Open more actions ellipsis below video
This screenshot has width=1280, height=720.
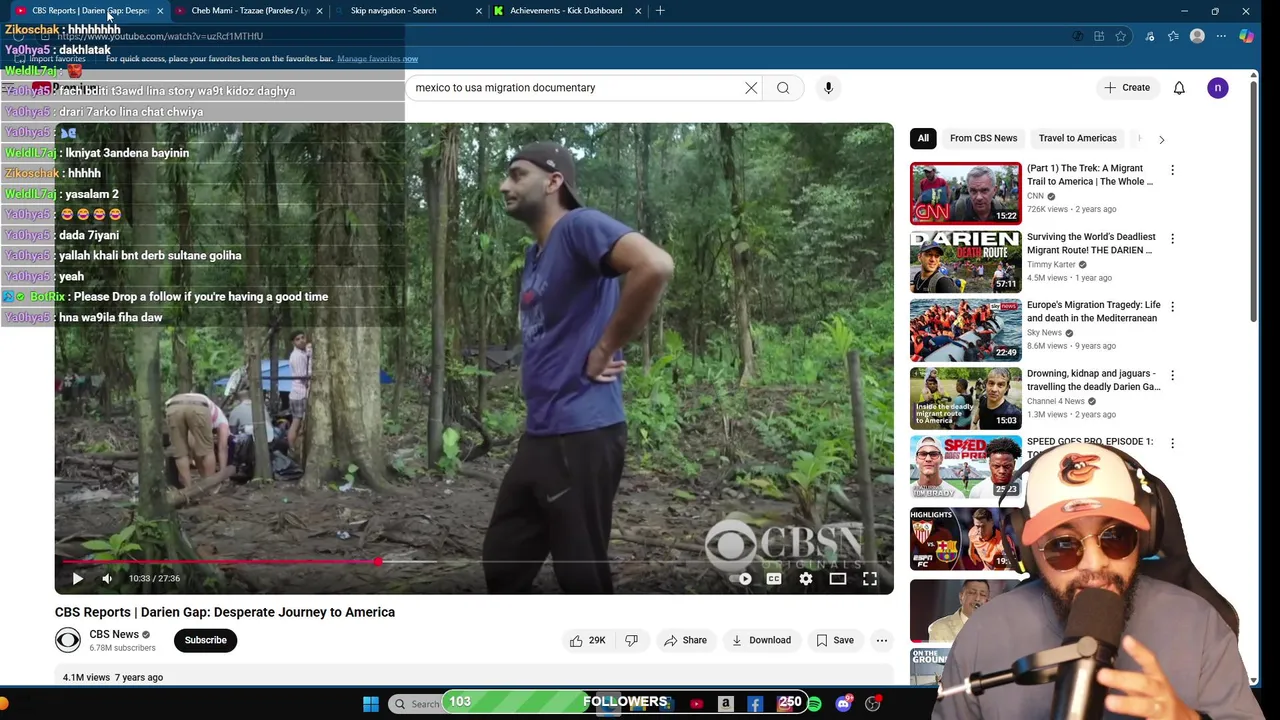click(x=881, y=640)
